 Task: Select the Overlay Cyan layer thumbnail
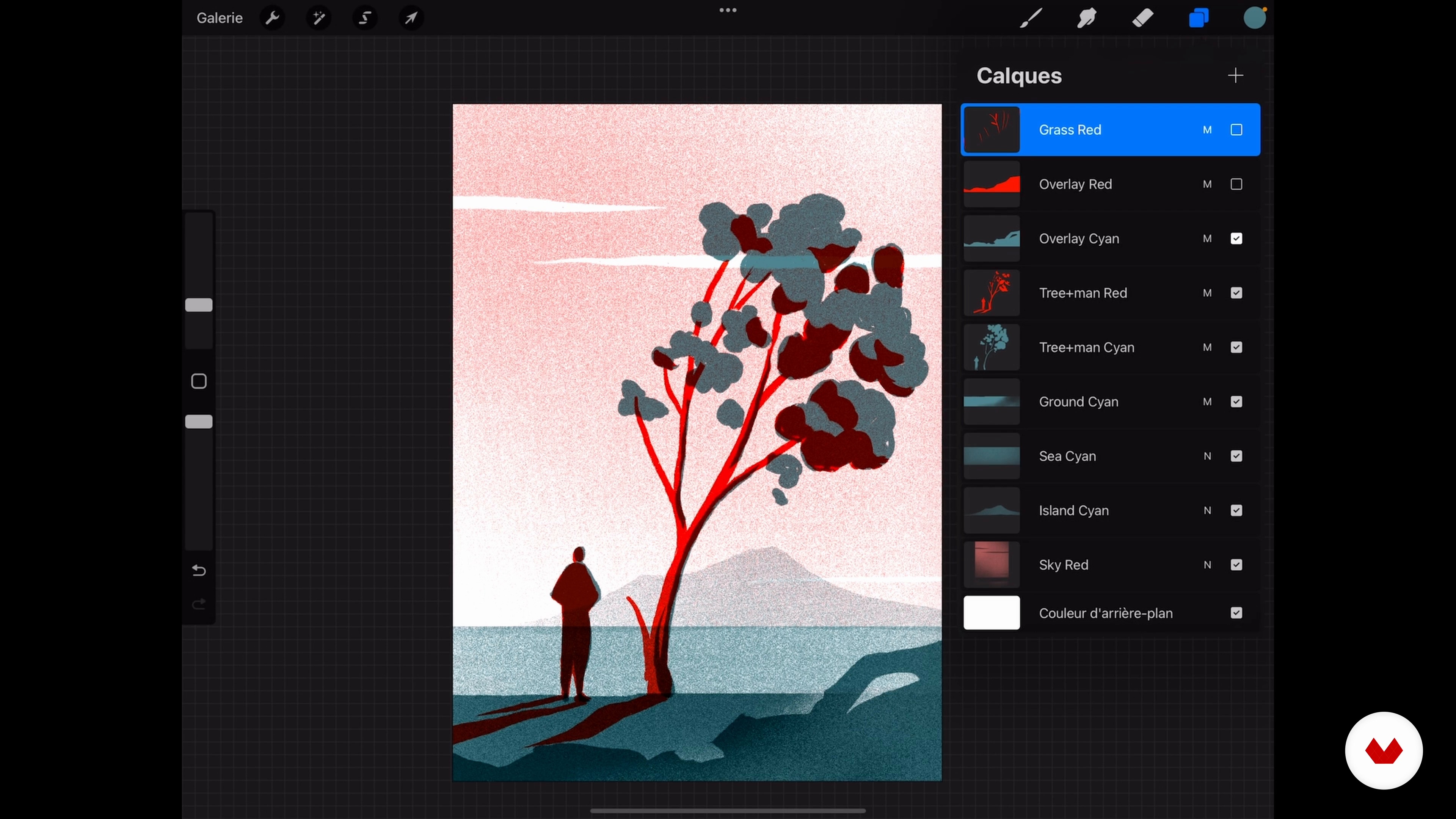(x=992, y=238)
